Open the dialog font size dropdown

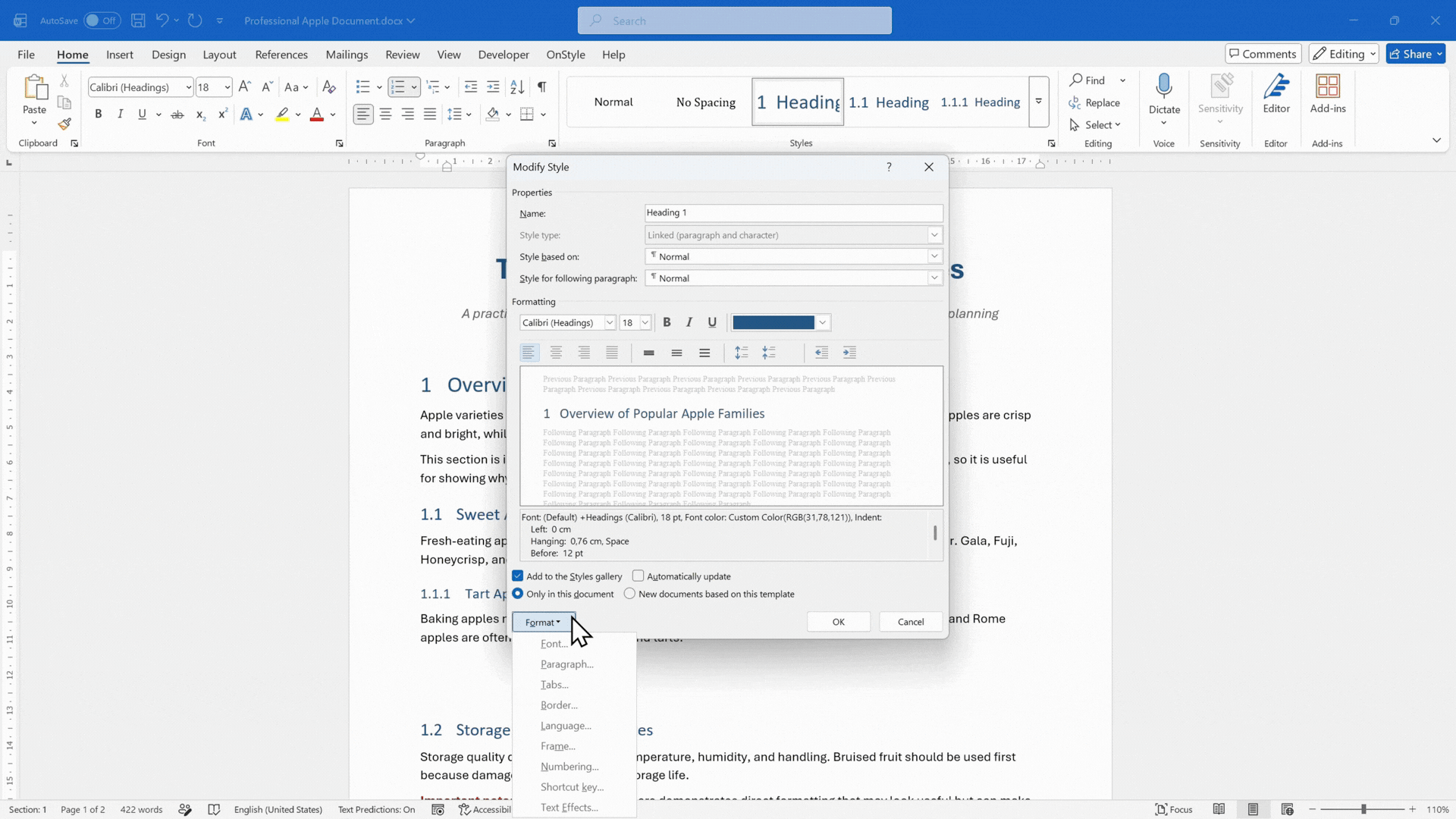645,322
